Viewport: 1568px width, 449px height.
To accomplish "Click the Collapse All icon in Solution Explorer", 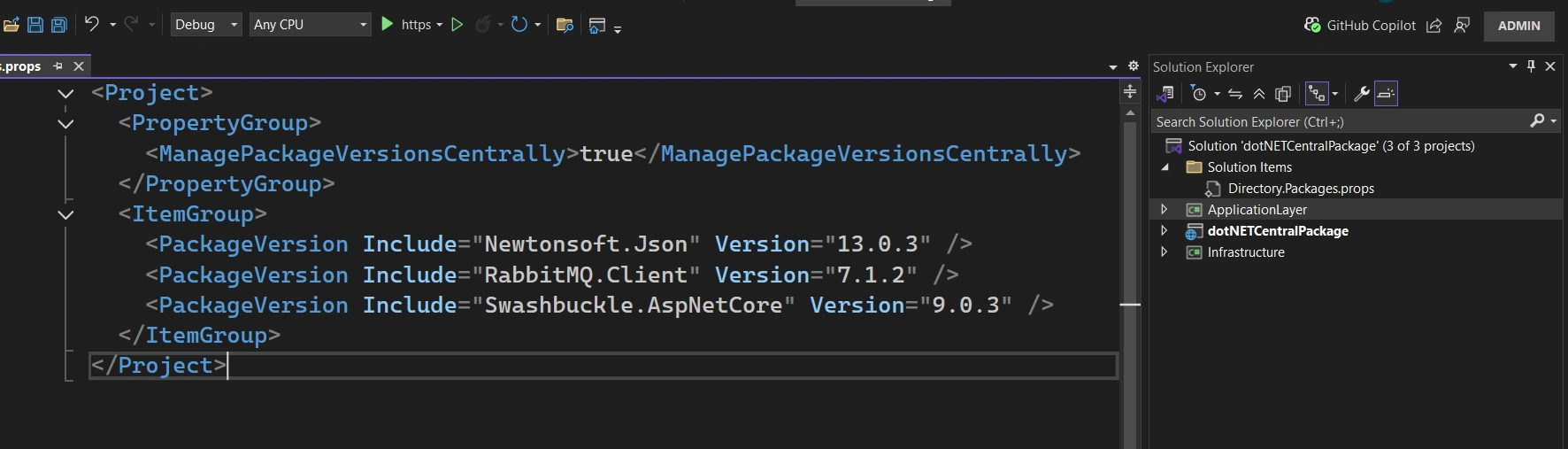I will 1259,94.
